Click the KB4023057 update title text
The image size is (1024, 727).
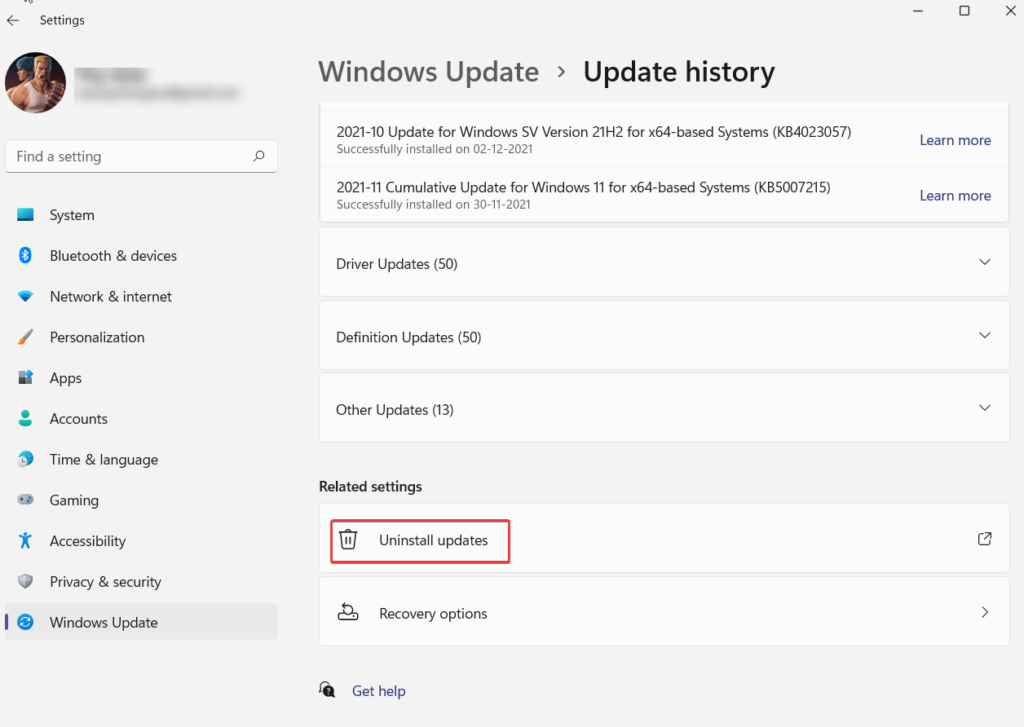pos(594,132)
